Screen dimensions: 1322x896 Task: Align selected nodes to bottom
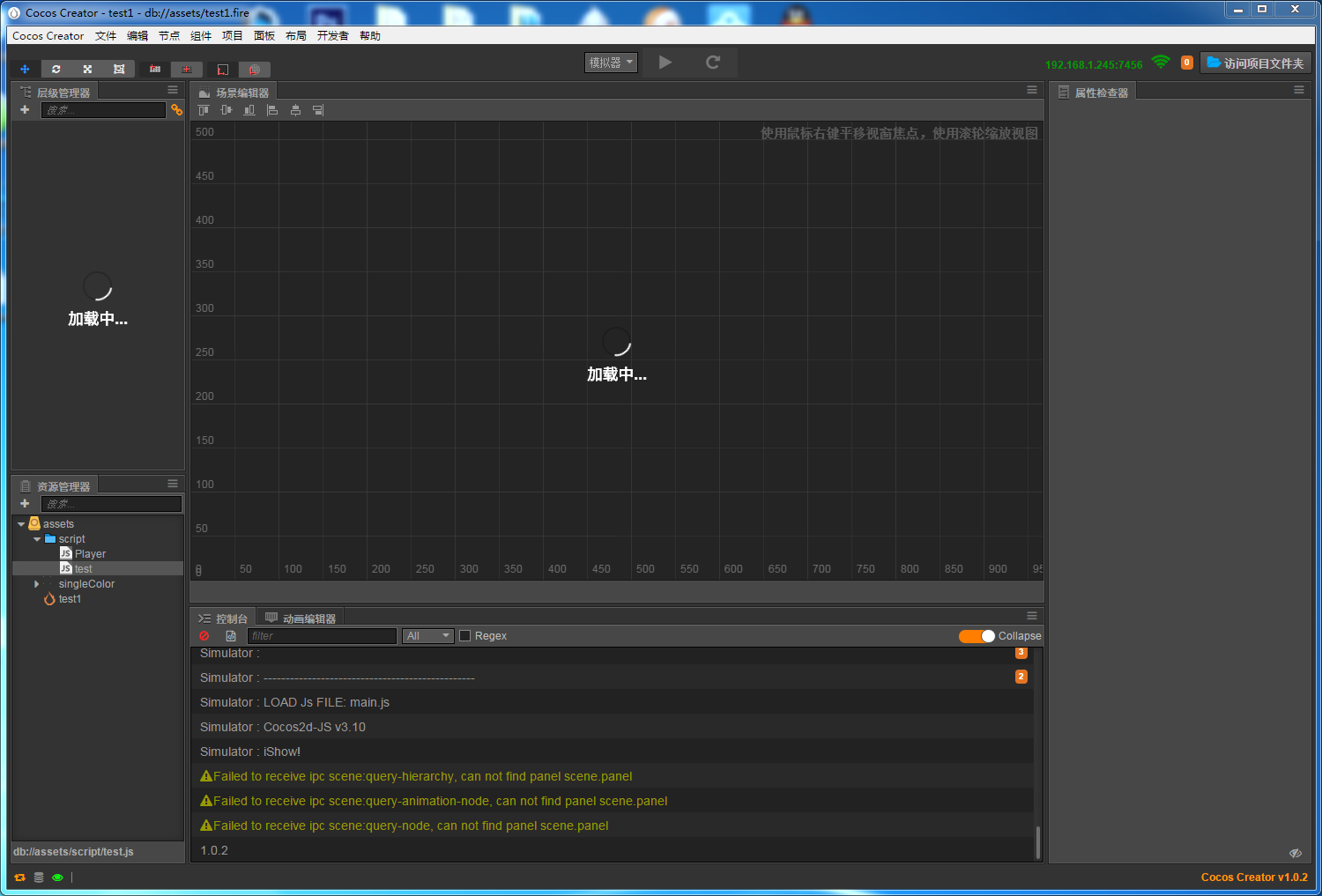[249, 110]
